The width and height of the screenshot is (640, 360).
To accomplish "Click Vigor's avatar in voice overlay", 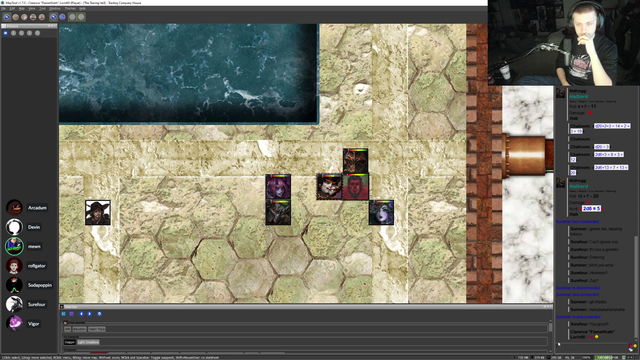I will [14, 323].
